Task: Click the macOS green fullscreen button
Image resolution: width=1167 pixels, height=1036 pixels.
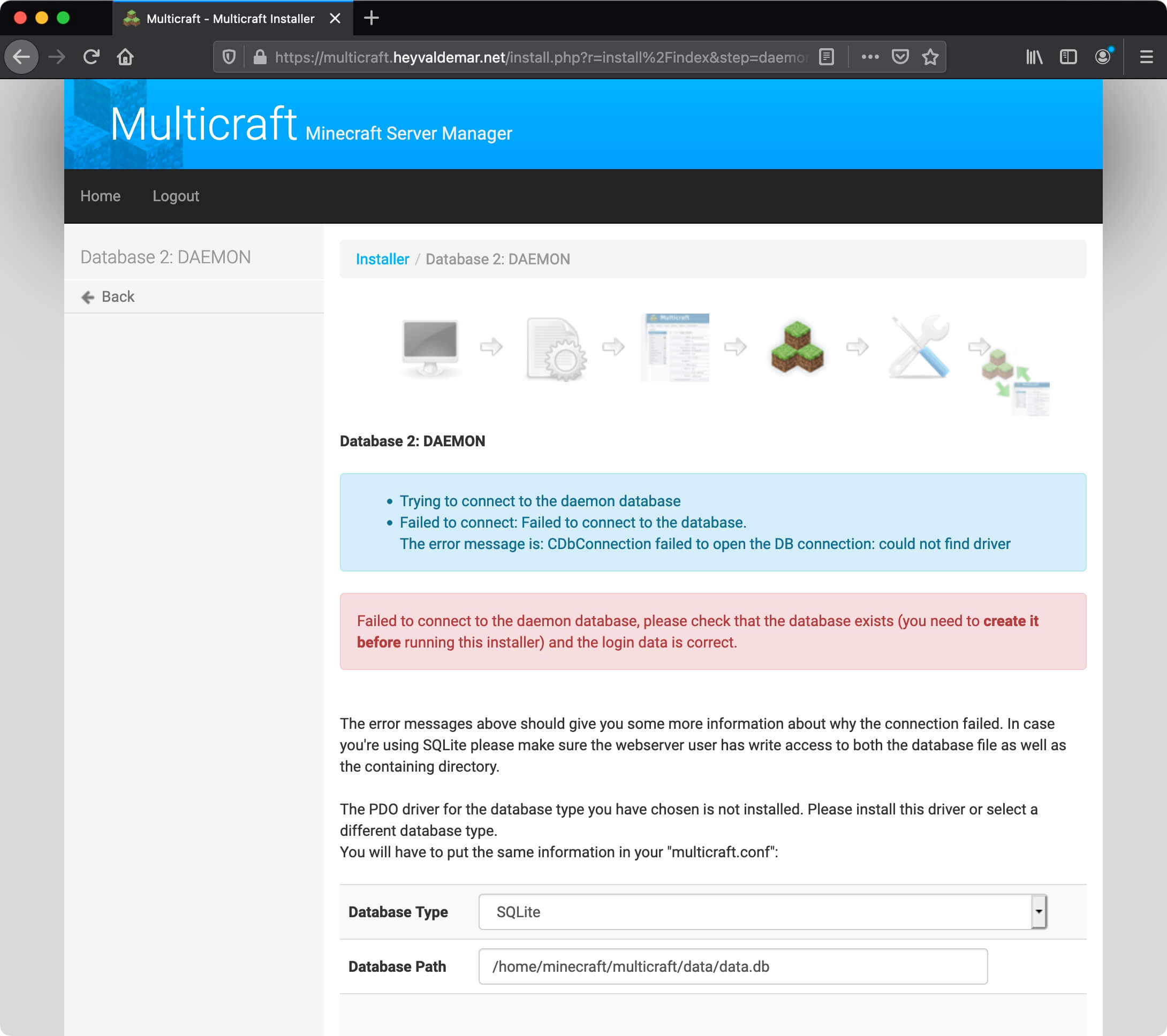Action: pos(63,18)
